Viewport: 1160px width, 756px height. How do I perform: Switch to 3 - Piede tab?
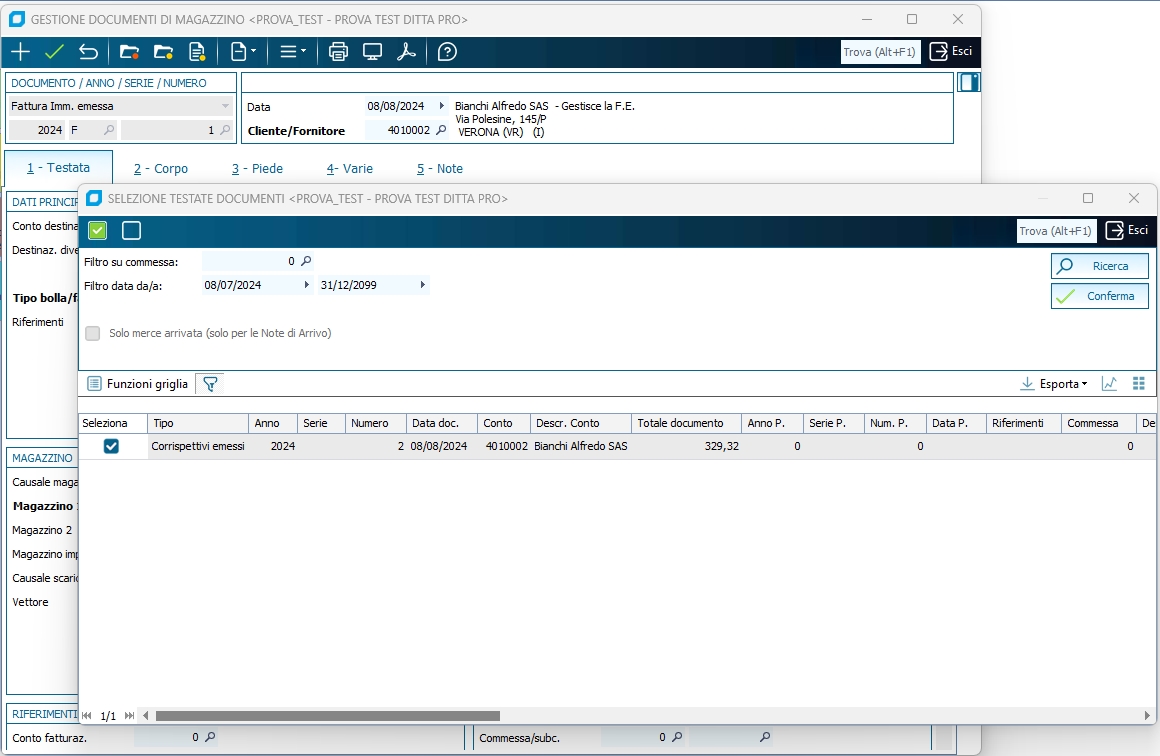point(257,169)
